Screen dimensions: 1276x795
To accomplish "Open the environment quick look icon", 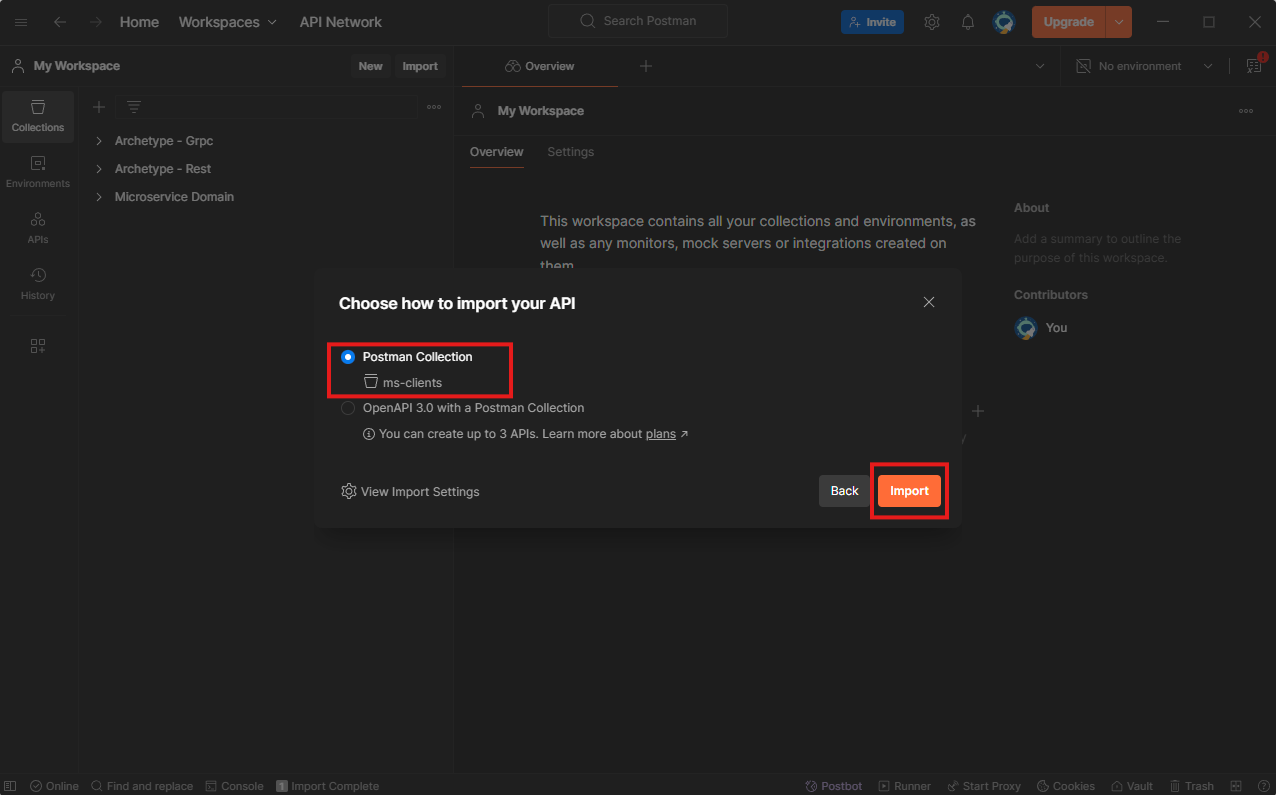I will click(1253, 66).
